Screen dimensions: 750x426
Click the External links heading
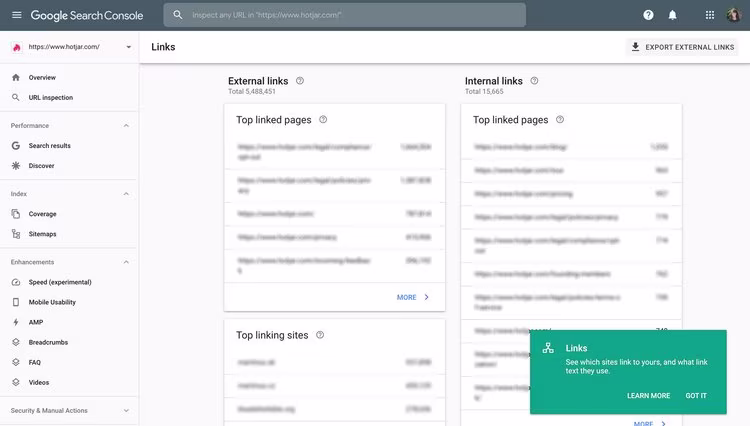(258, 81)
